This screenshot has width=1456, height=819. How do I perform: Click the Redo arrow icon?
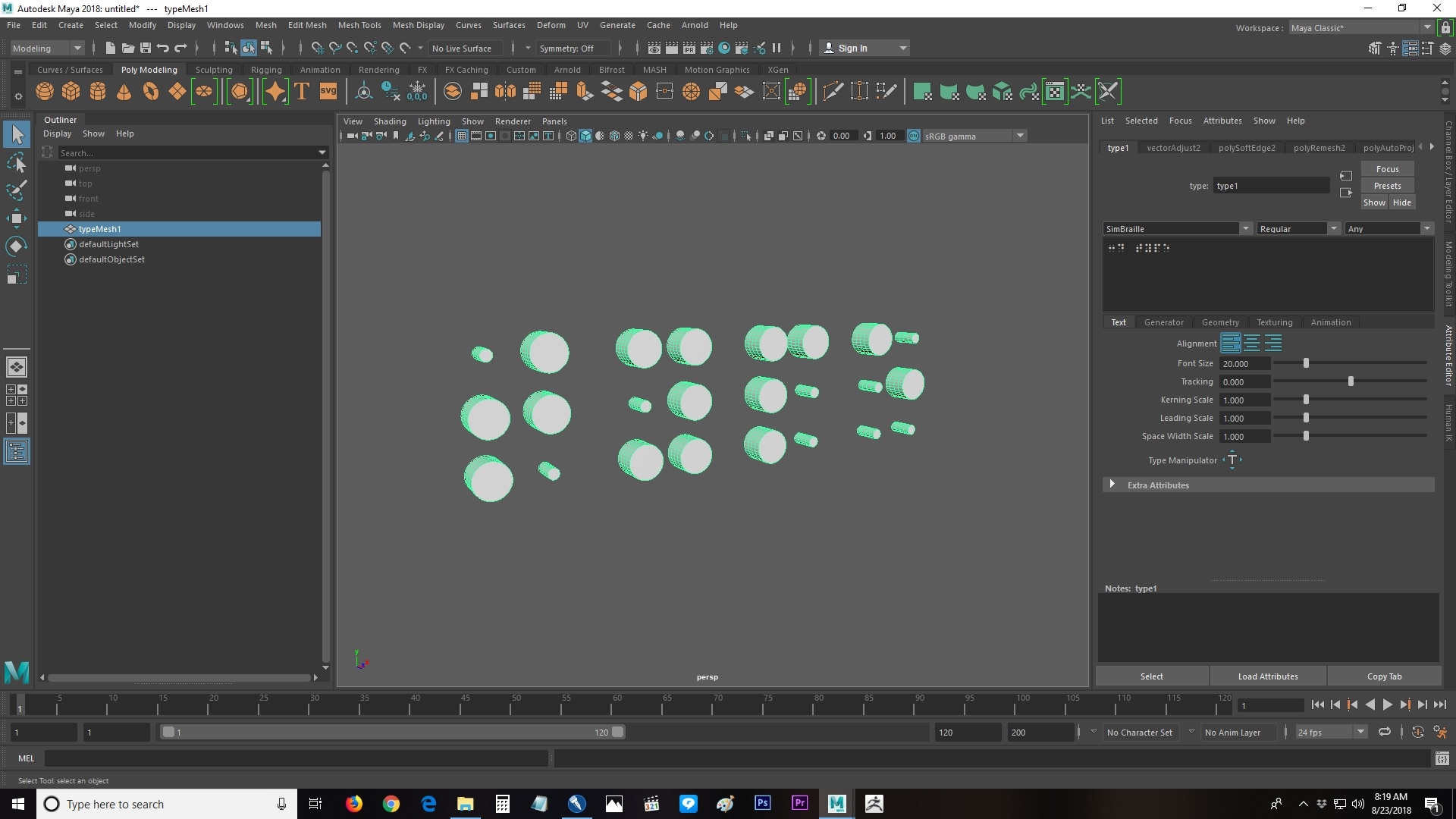(x=180, y=48)
